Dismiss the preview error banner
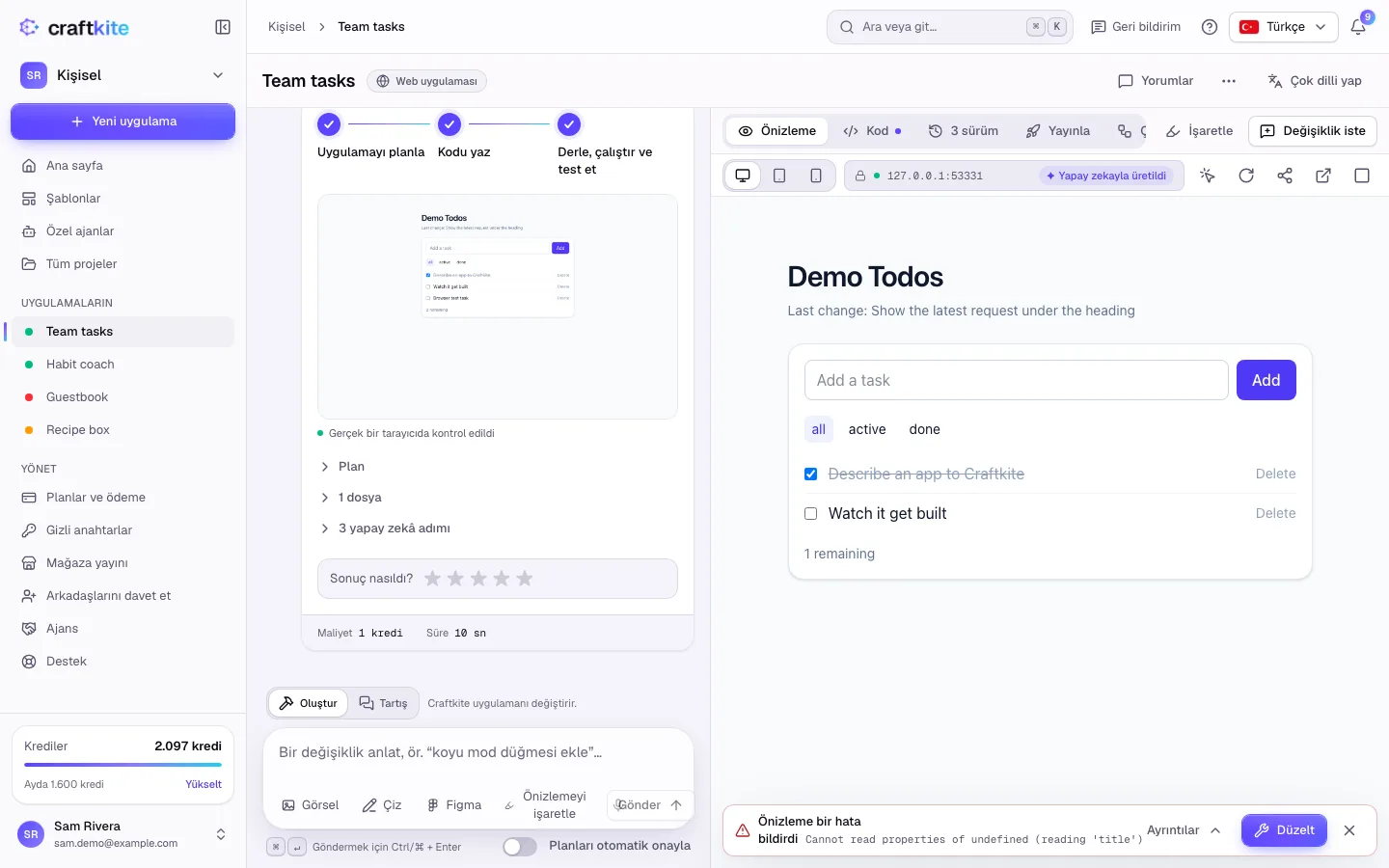Viewport: 1389px width, 868px height. tap(1349, 830)
